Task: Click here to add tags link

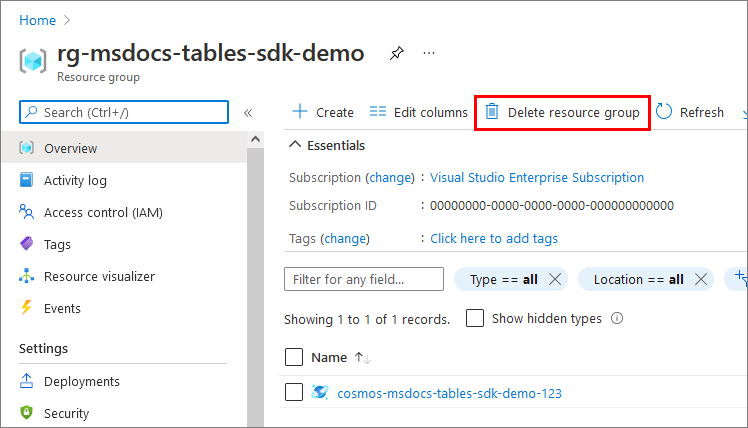Action: [x=494, y=239]
